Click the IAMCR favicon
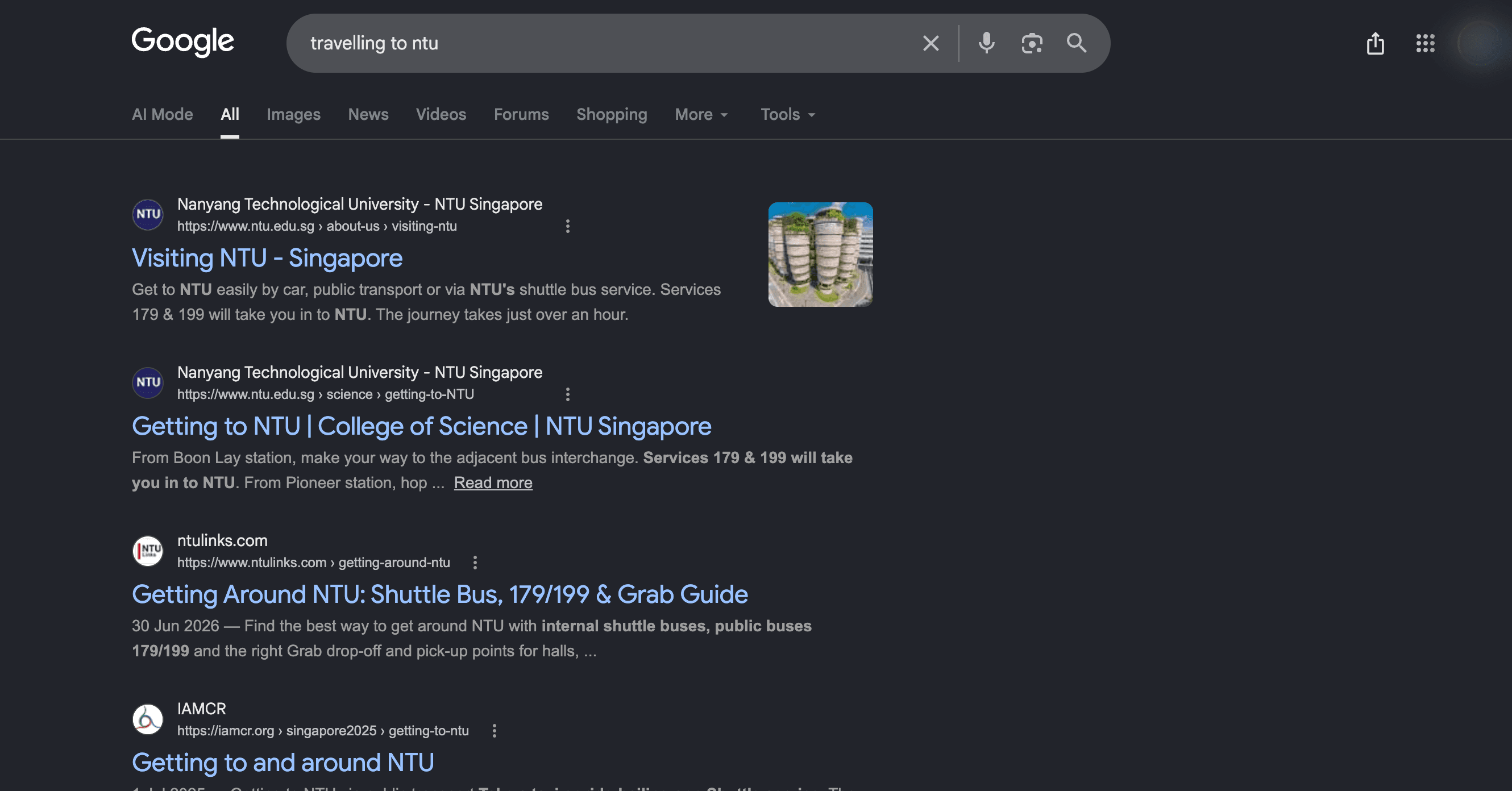Viewport: 1512px width, 791px height. pyautogui.click(x=148, y=719)
